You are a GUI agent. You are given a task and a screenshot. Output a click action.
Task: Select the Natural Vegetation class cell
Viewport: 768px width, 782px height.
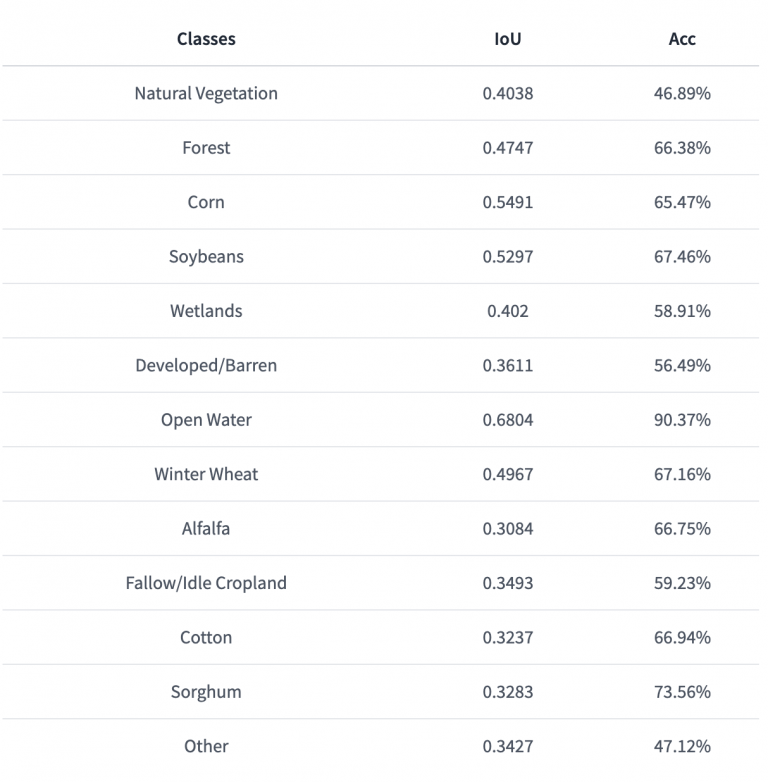point(206,93)
